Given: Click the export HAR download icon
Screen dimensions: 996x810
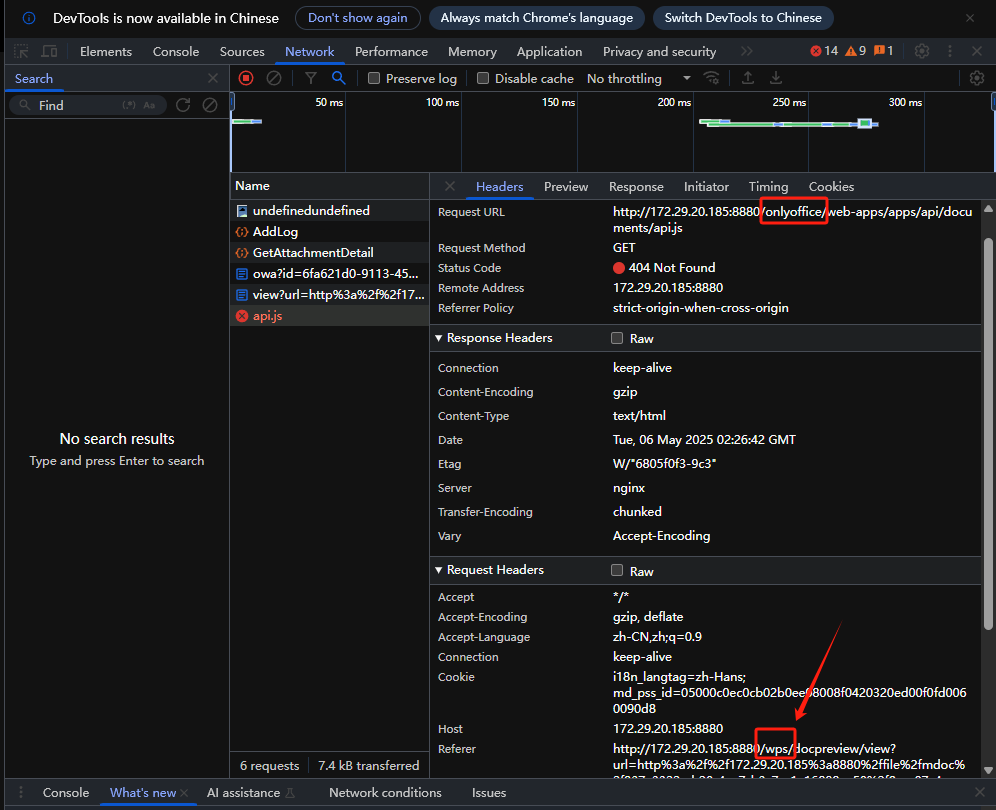Looking at the screenshot, I should (775, 78).
